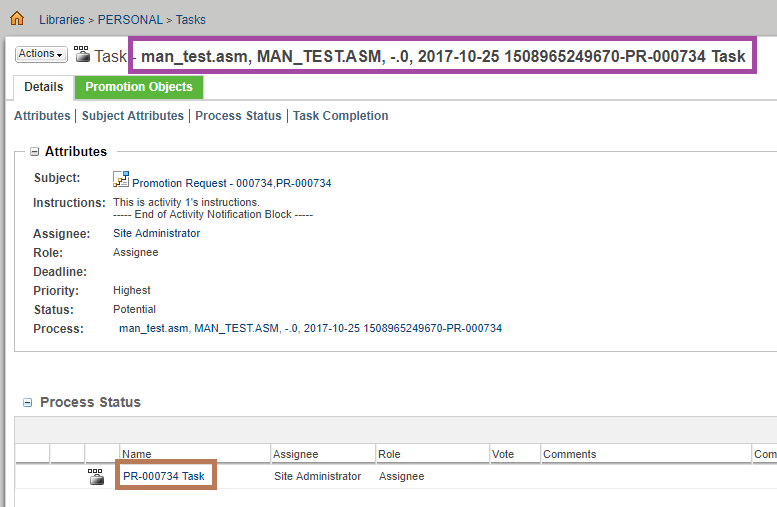
Task: Switch to the Promotion Objects tab
Action: coord(139,87)
